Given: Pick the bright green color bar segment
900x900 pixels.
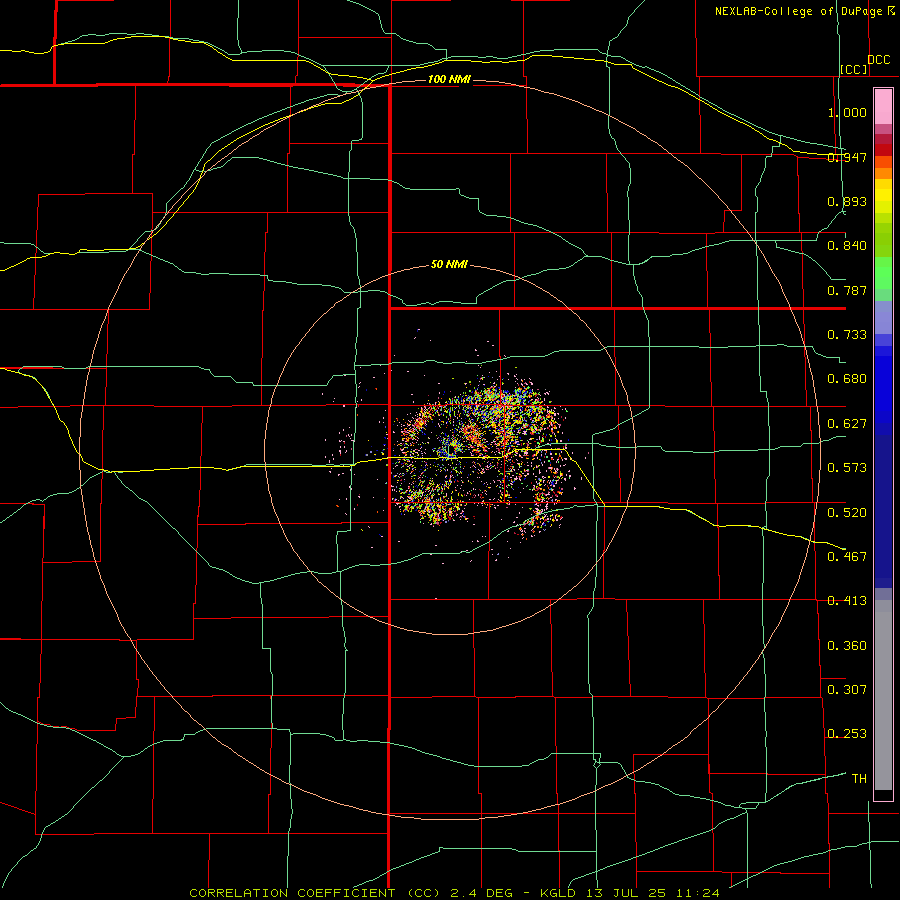Looking at the screenshot, I should click(883, 273).
